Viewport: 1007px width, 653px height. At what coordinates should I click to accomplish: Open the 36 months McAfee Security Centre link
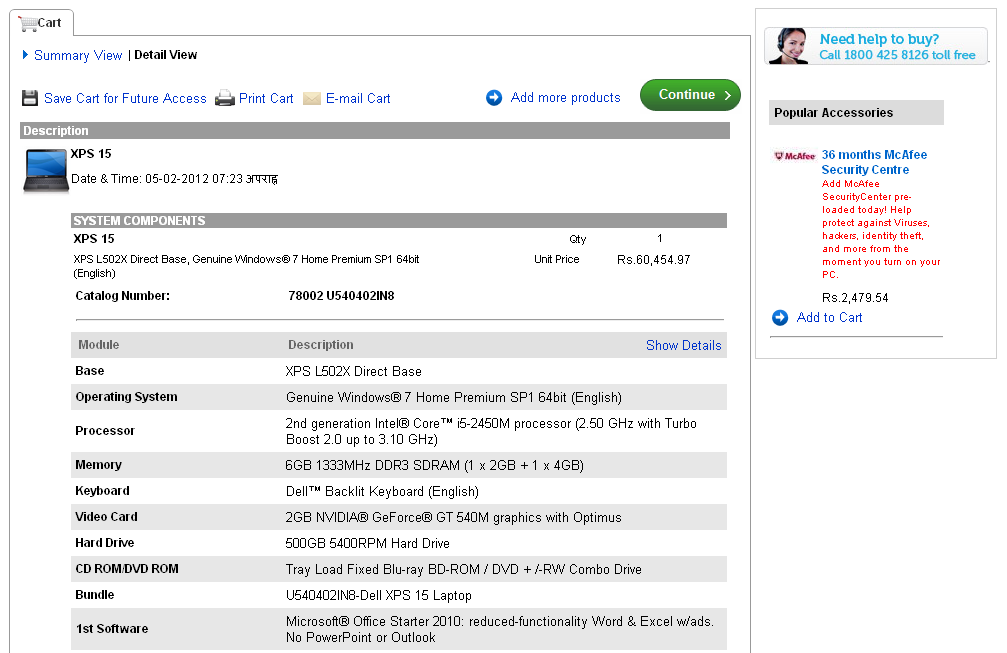pos(874,162)
